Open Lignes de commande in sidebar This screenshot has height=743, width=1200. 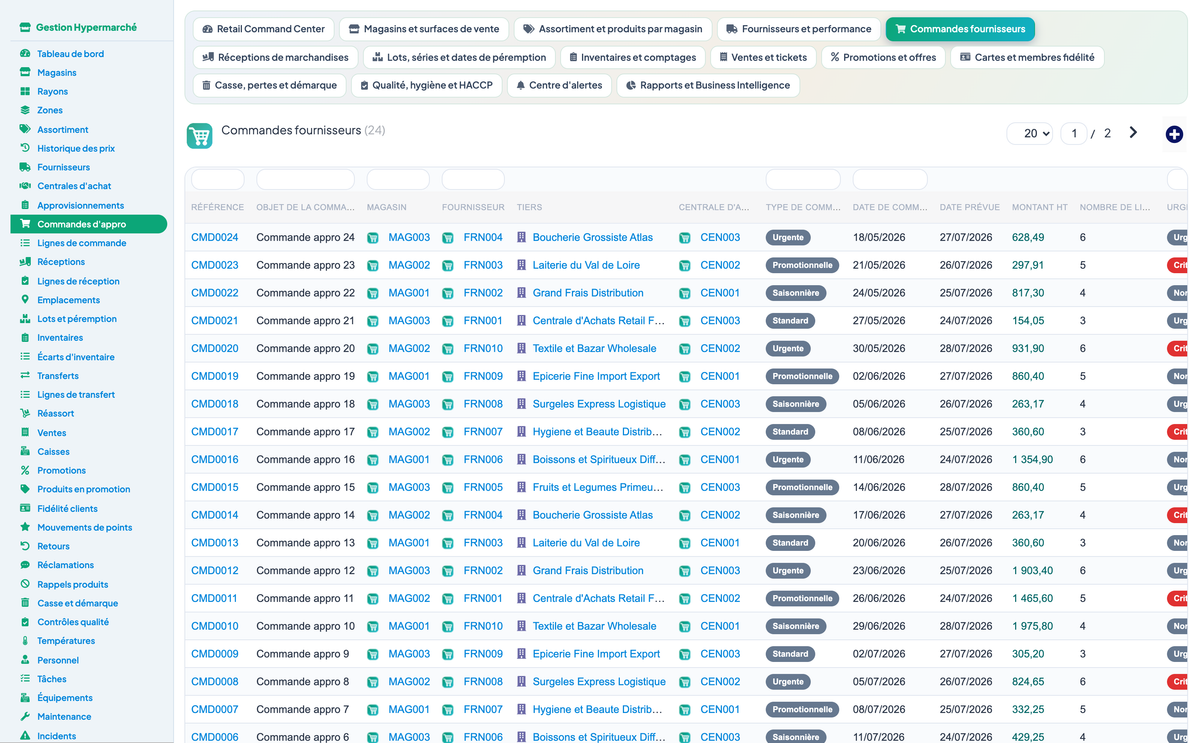tap(82, 243)
